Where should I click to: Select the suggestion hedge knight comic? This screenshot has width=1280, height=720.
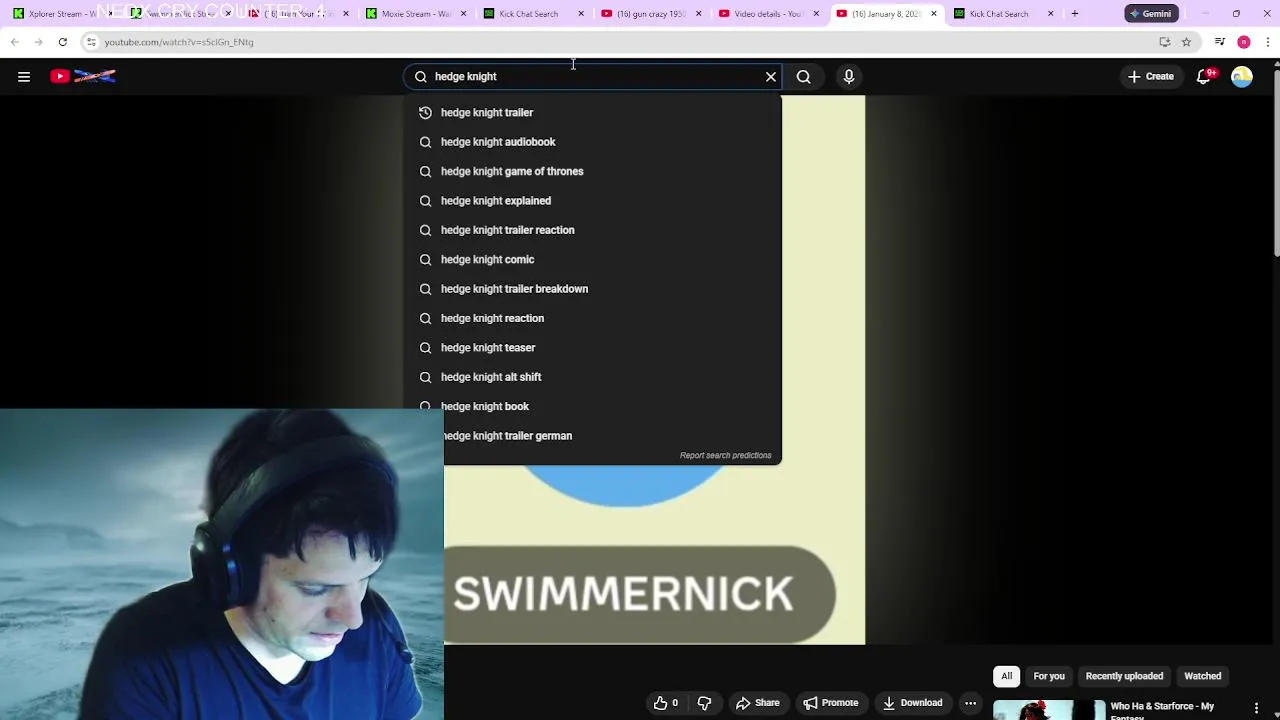coord(592,259)
